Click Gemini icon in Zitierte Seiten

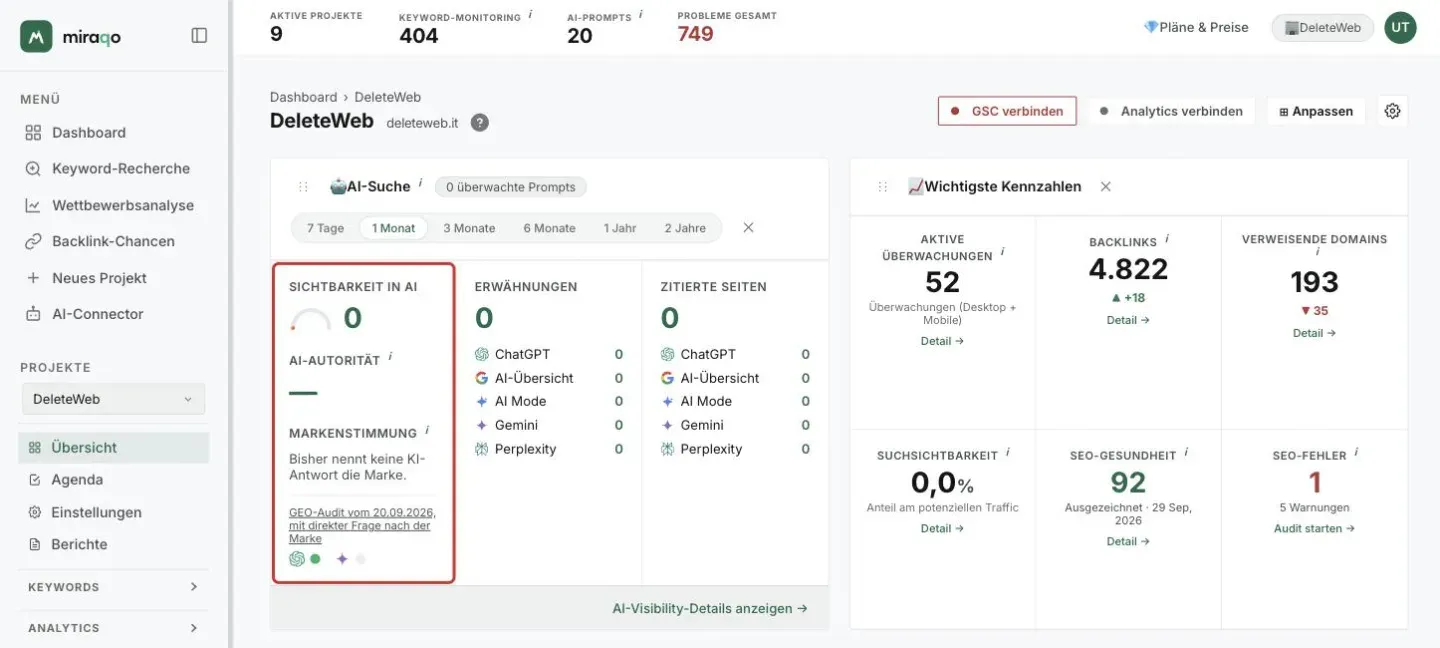click(668, 425)
